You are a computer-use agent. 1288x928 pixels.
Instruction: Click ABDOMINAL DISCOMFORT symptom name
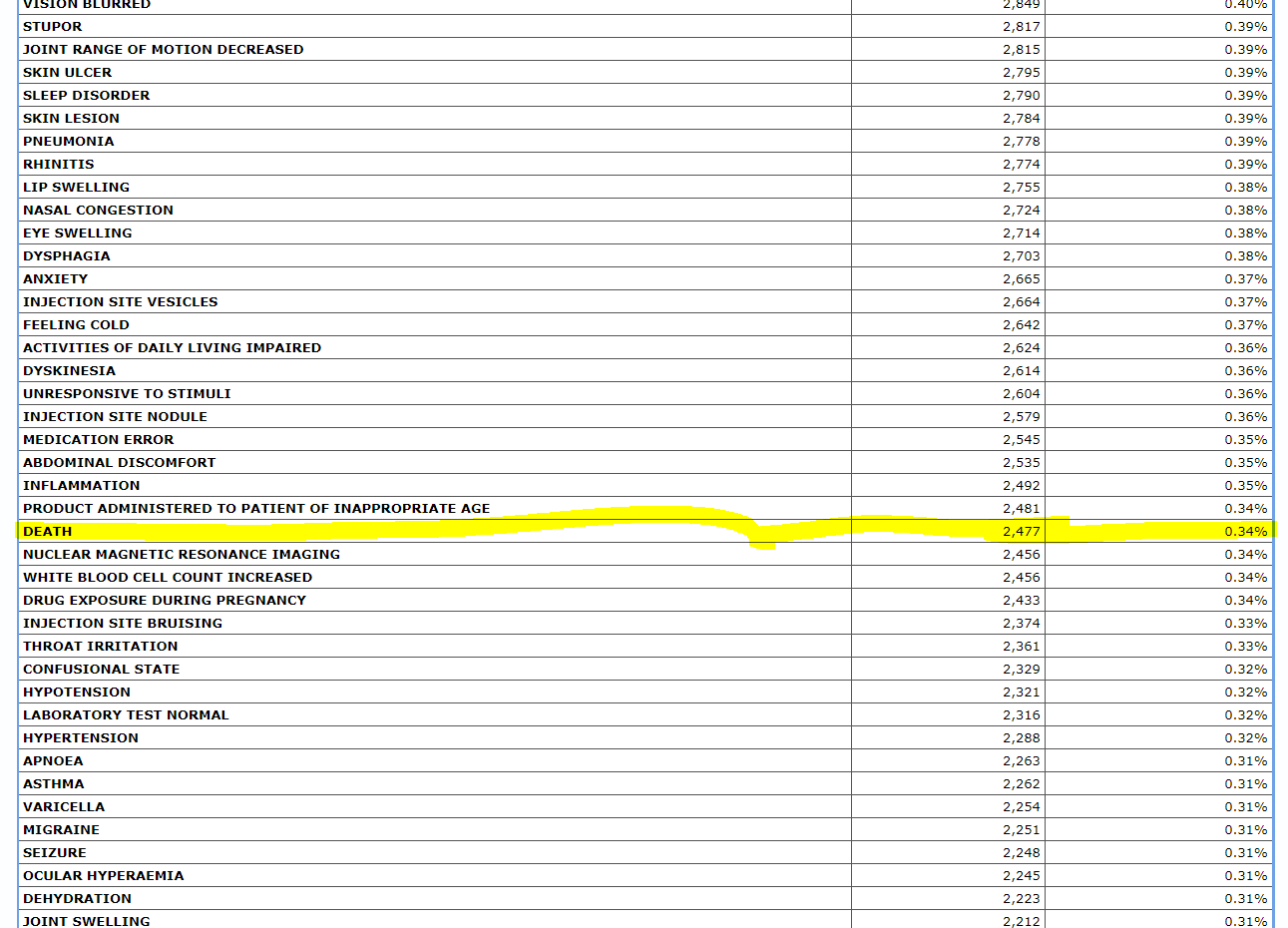tap(120, 463)
